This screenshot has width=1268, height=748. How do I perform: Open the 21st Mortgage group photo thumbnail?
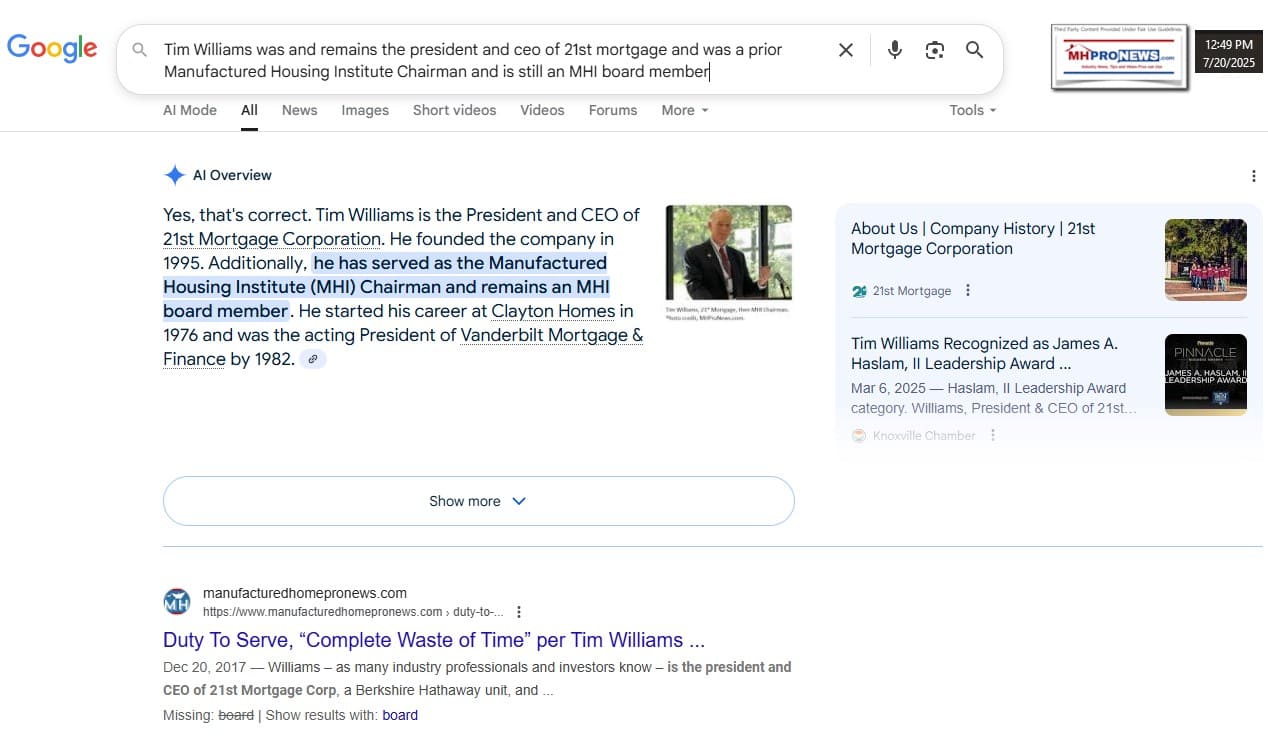(1206, 260)
